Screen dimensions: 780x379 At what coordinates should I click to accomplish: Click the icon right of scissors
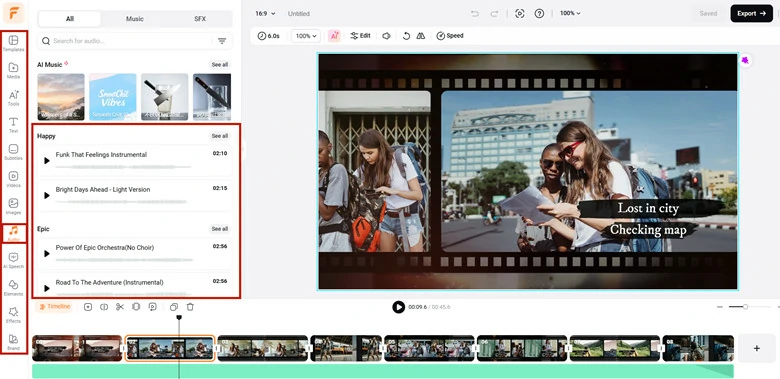[x=136, y=307]
